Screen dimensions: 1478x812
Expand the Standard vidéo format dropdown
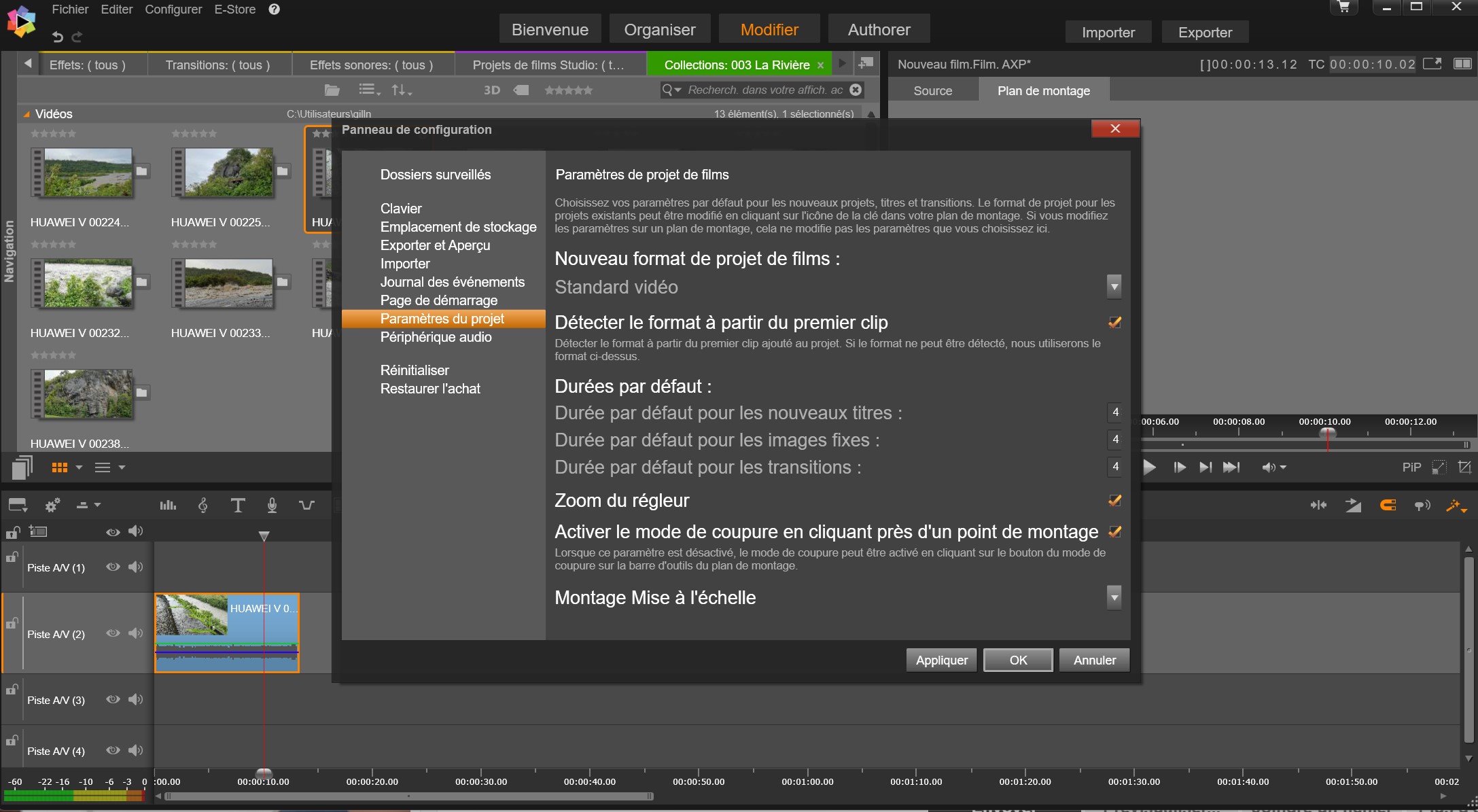click(x=1114, y=287)
